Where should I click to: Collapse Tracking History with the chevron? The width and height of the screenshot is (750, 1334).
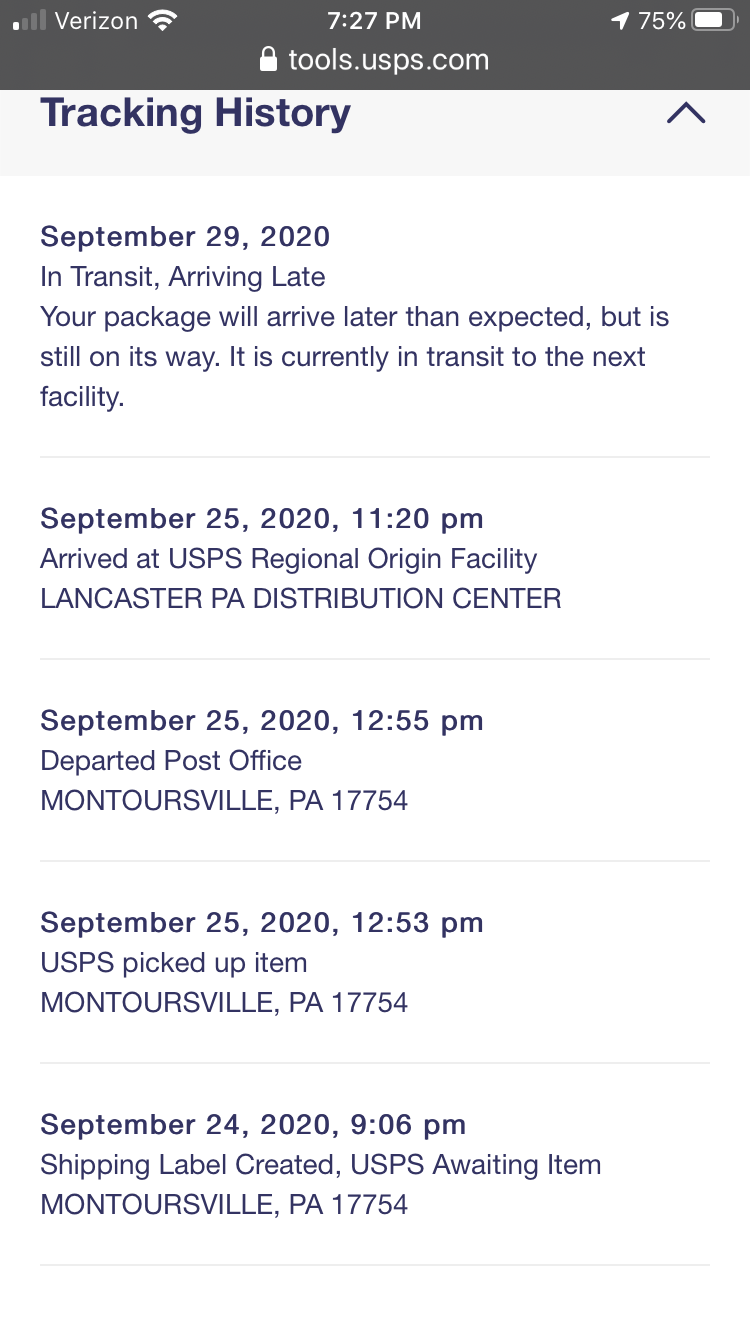[x=686, y=113]
